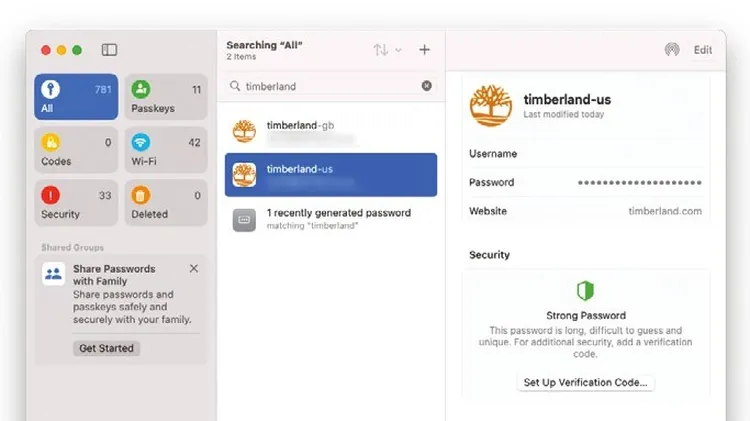Open the timberland.com website link
750x421 pixels.
click(x=665, y=211)
